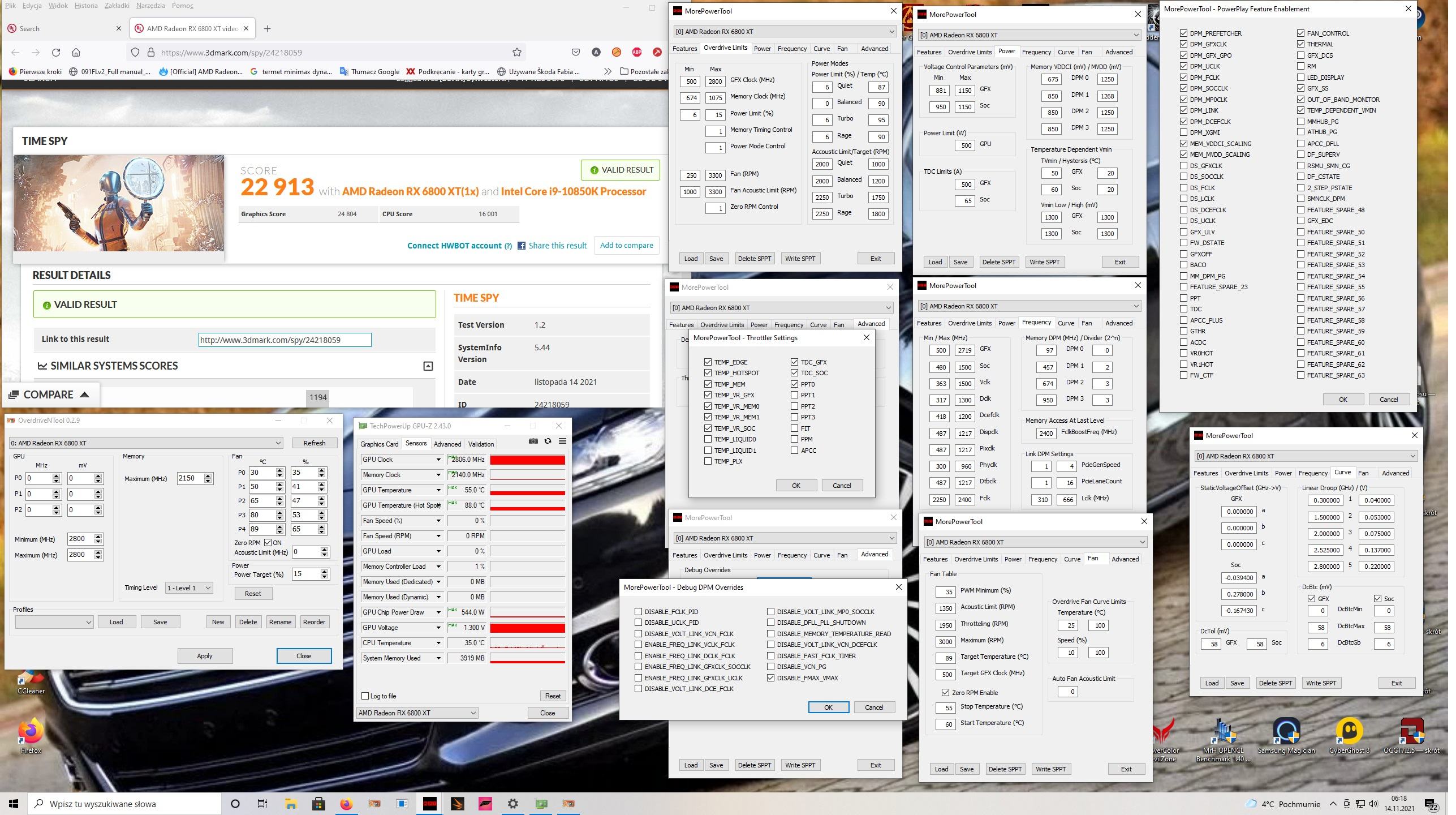The height and width of the screenshot is (815, 1456).
Task: Uncheck DPM_PREFETCHER in PowerPlay Feature Enablement
Action: click(1183, 33)
